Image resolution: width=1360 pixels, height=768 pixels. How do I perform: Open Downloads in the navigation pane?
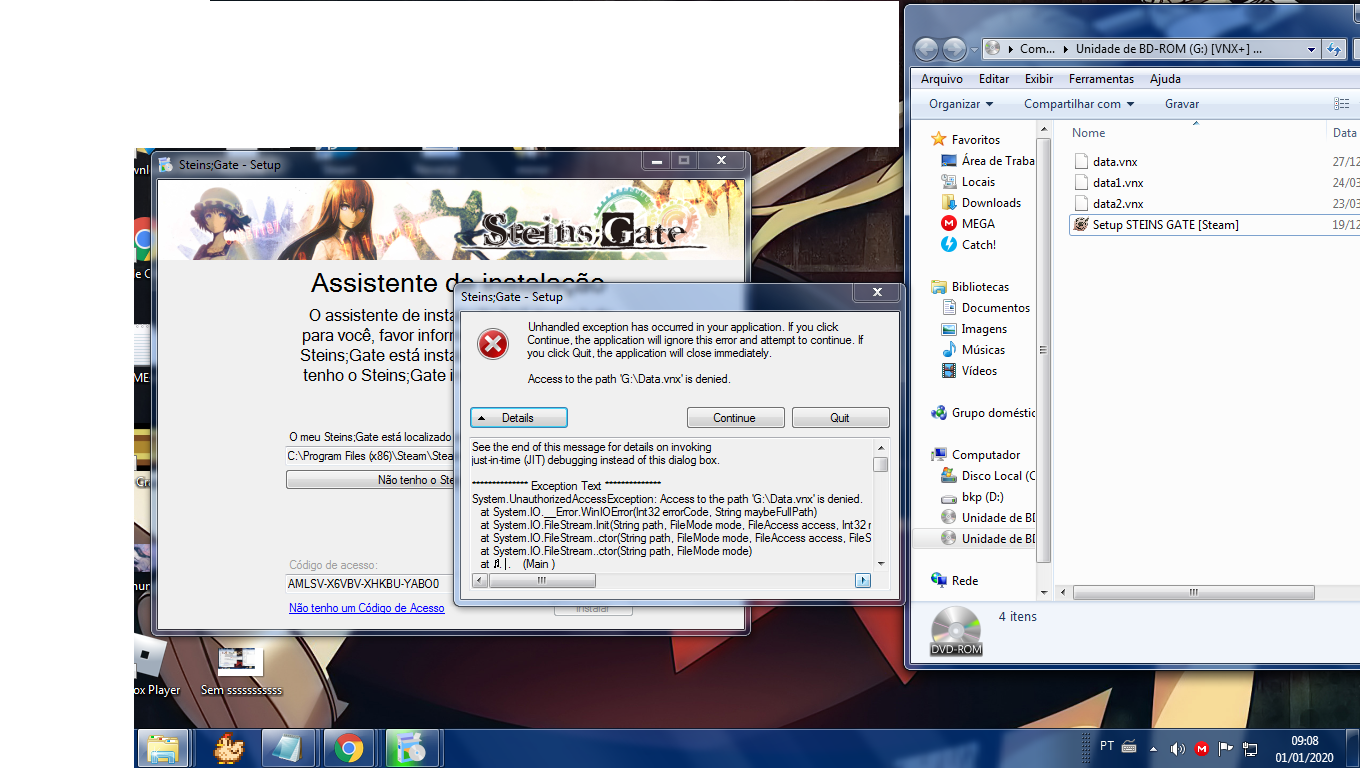click(981, 203)
